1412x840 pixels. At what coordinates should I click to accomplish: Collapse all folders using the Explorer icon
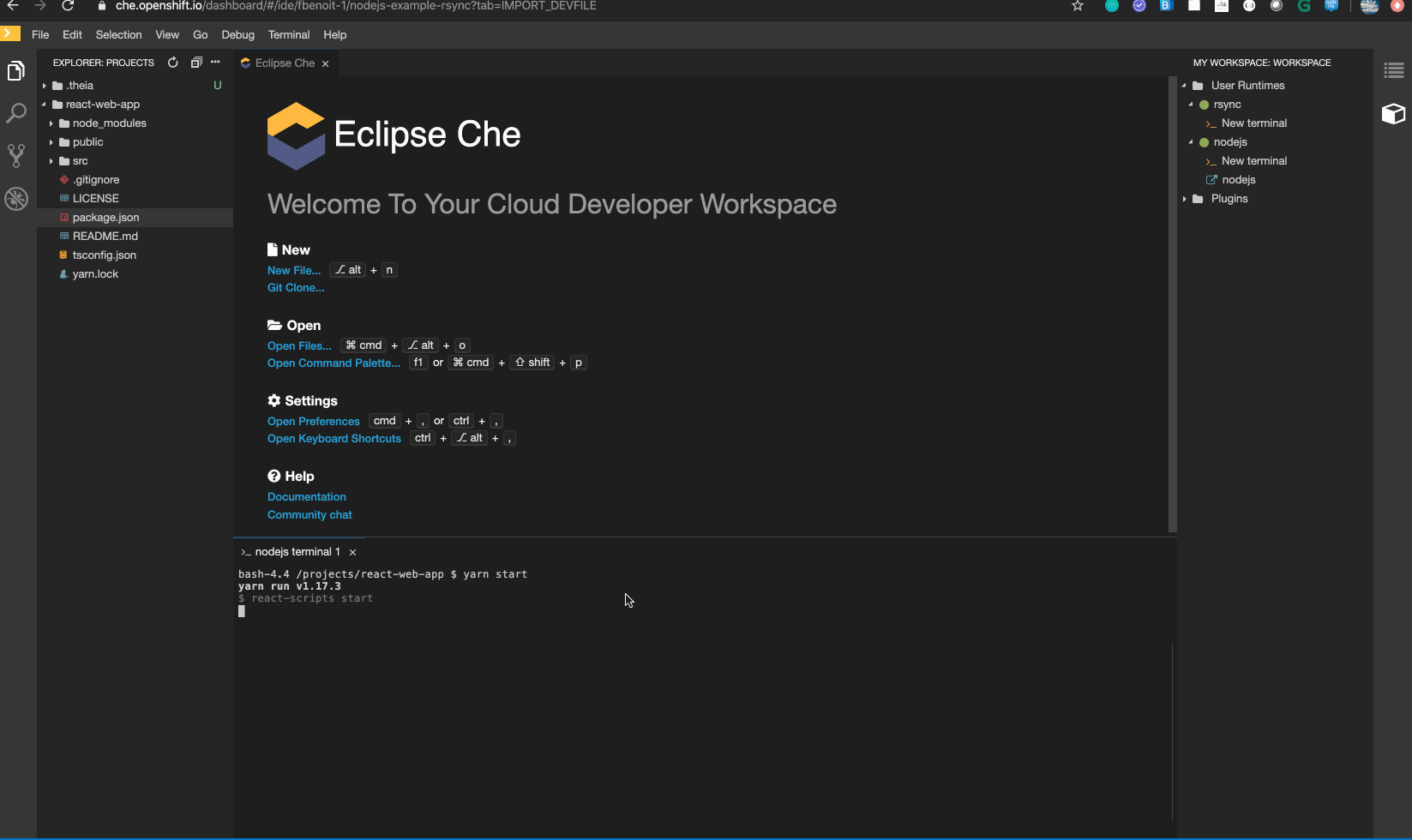195,62
